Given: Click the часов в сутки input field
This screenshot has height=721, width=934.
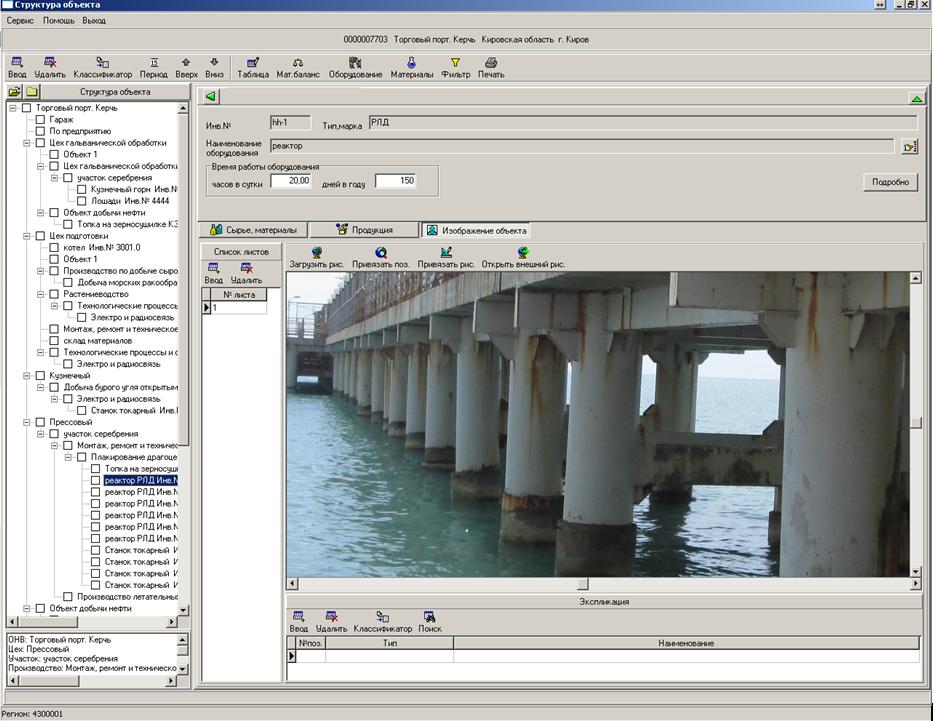Looking at the screenshot, I should 290,181.
